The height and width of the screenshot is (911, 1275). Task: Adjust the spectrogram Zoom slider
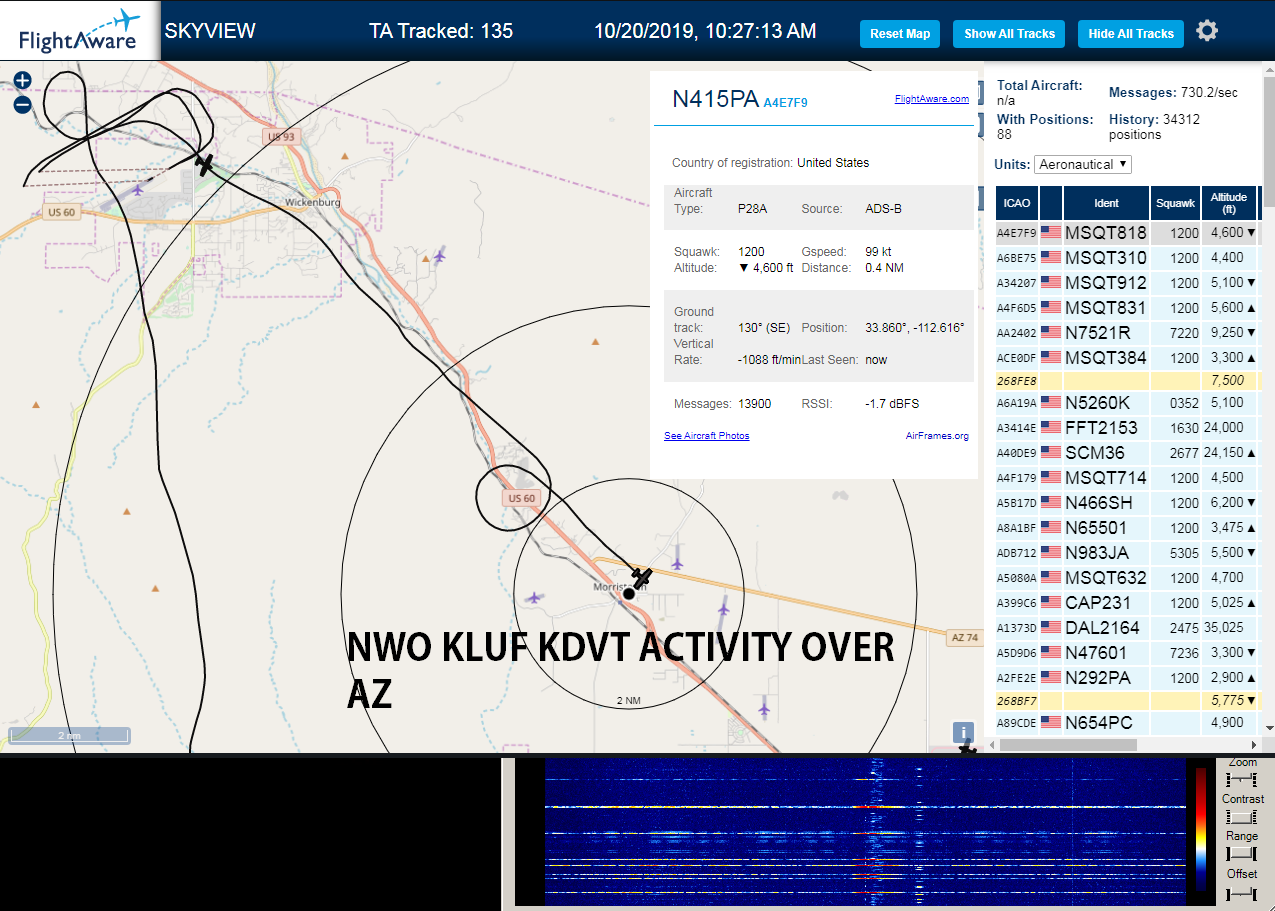coord(1242,779)
